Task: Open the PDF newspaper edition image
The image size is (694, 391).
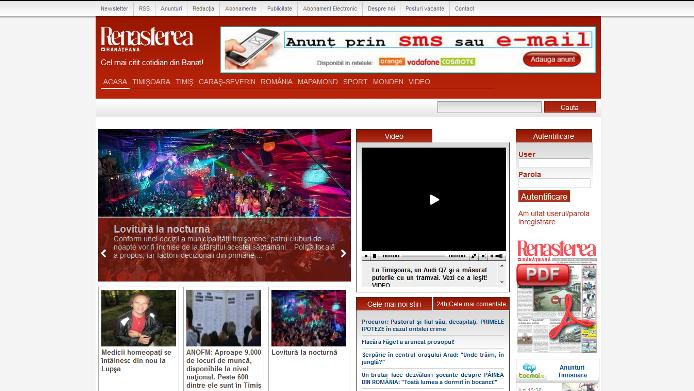Action: coord(556,296)
